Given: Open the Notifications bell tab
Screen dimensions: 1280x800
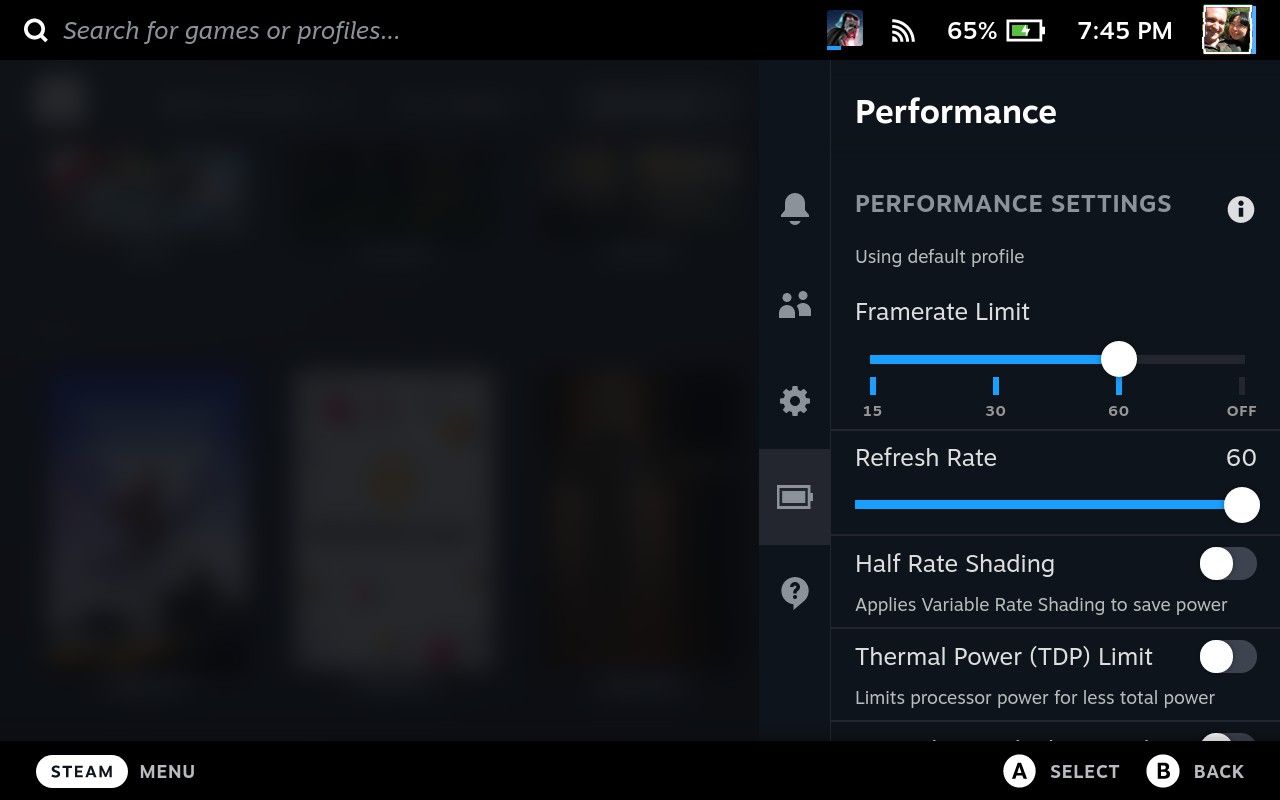Looking at the screenshot, I should coord(794,208).
